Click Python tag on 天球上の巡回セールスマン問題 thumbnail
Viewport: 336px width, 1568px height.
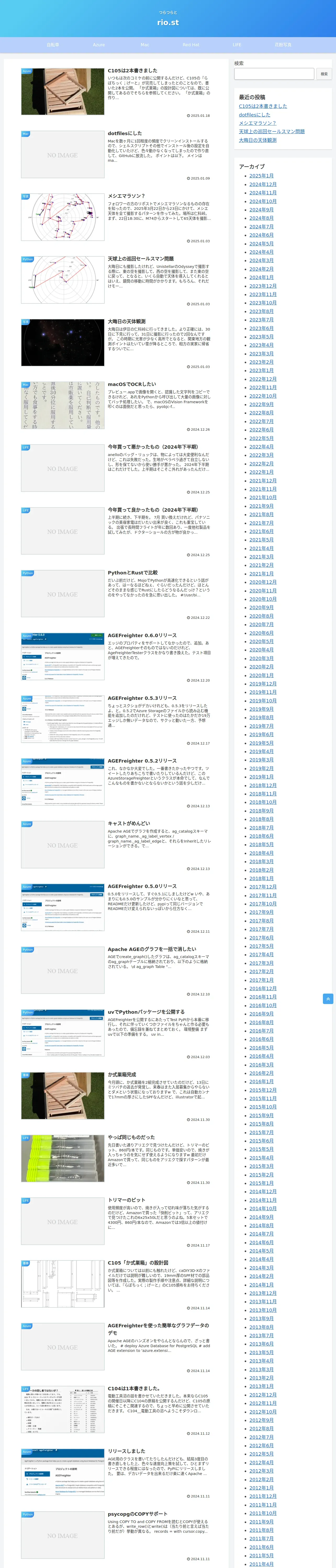(x=27, y=259)
